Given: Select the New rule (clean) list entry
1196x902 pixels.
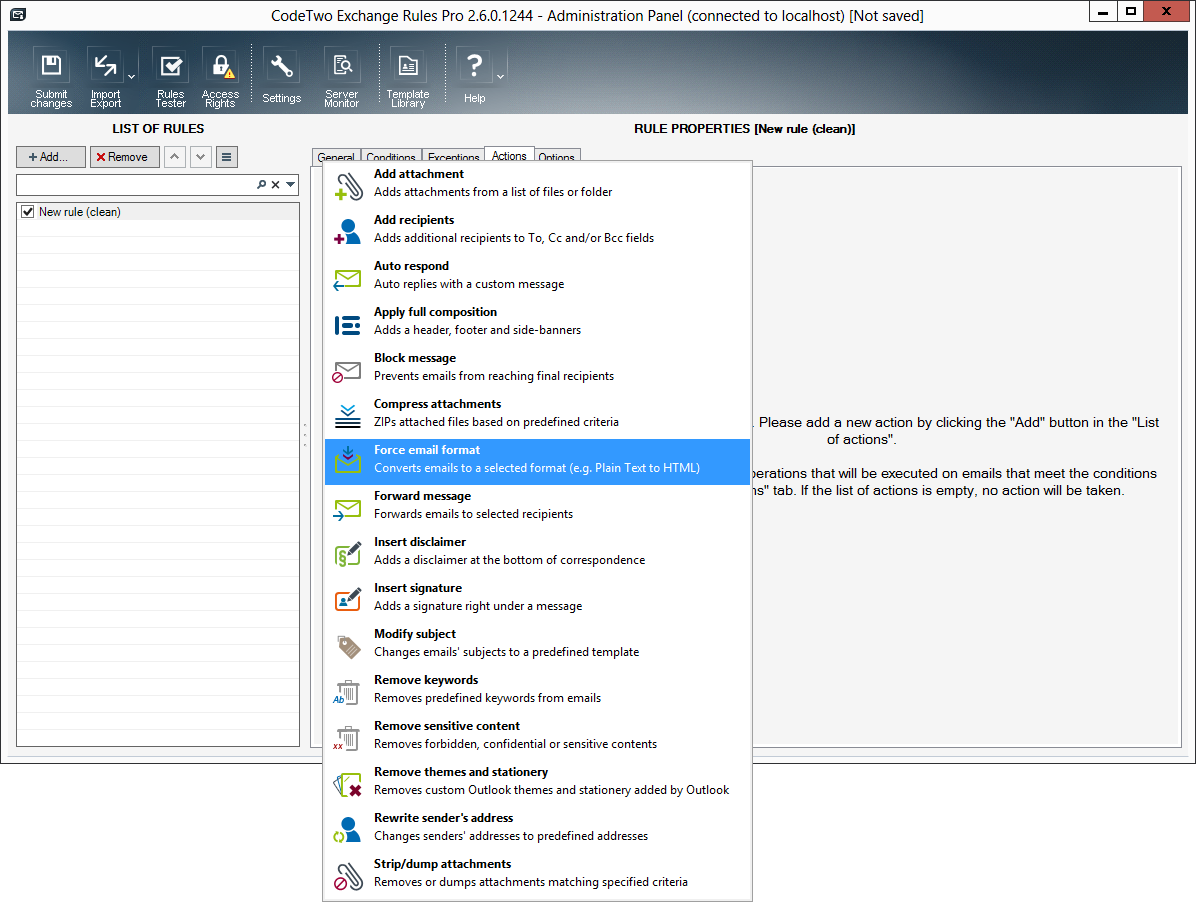Looking at the screenshot, I should click(159, 212).
